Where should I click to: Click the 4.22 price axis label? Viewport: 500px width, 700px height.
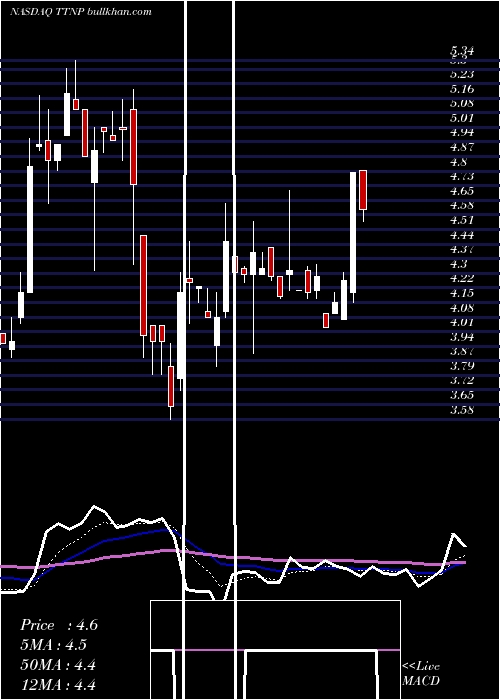(x=462, y=279)
